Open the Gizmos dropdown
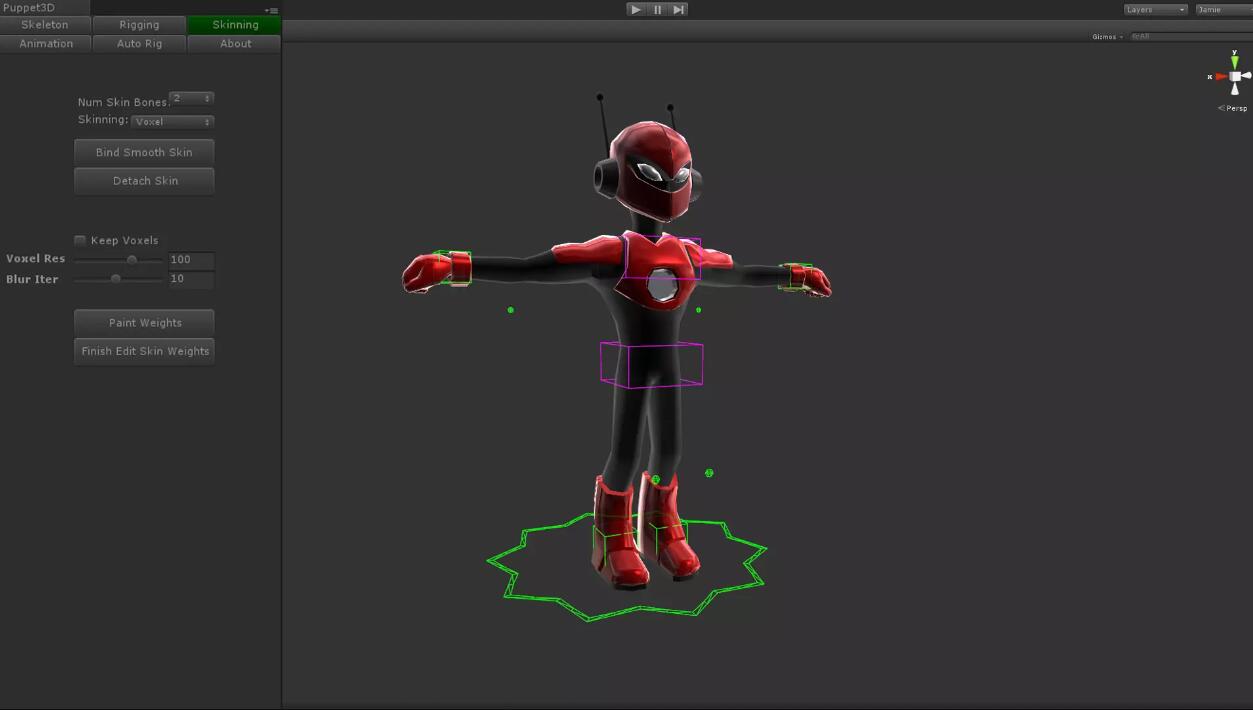1253x710 pixels. click(x=1107, y=37)
